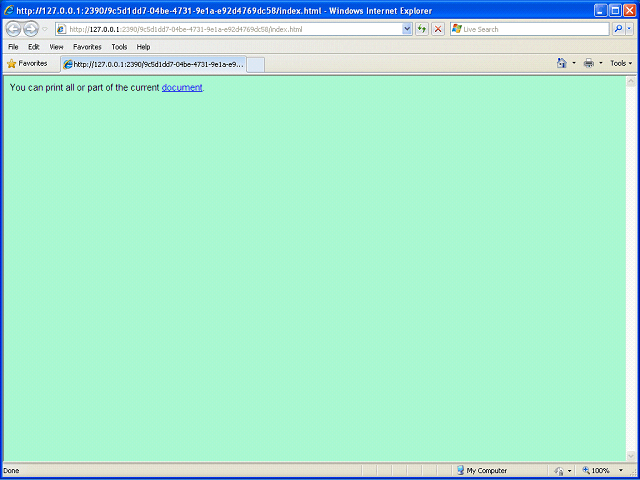Click the page icon in the address bar
Screen dimensions: 640x480
[x=61, y=29]
